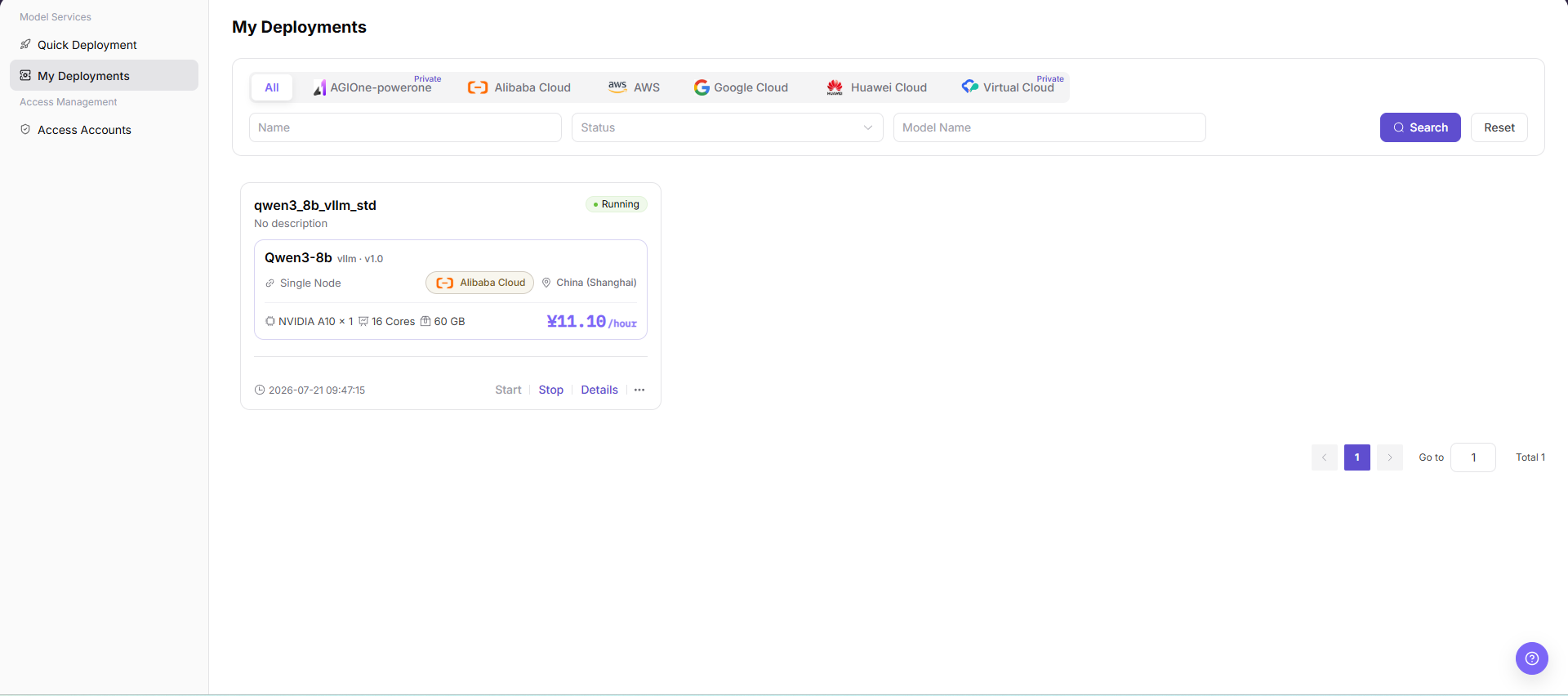1568x696 pixels.
Task: Click the NVIDIA A10 GPU icon
Action: [x=270, y=321]
